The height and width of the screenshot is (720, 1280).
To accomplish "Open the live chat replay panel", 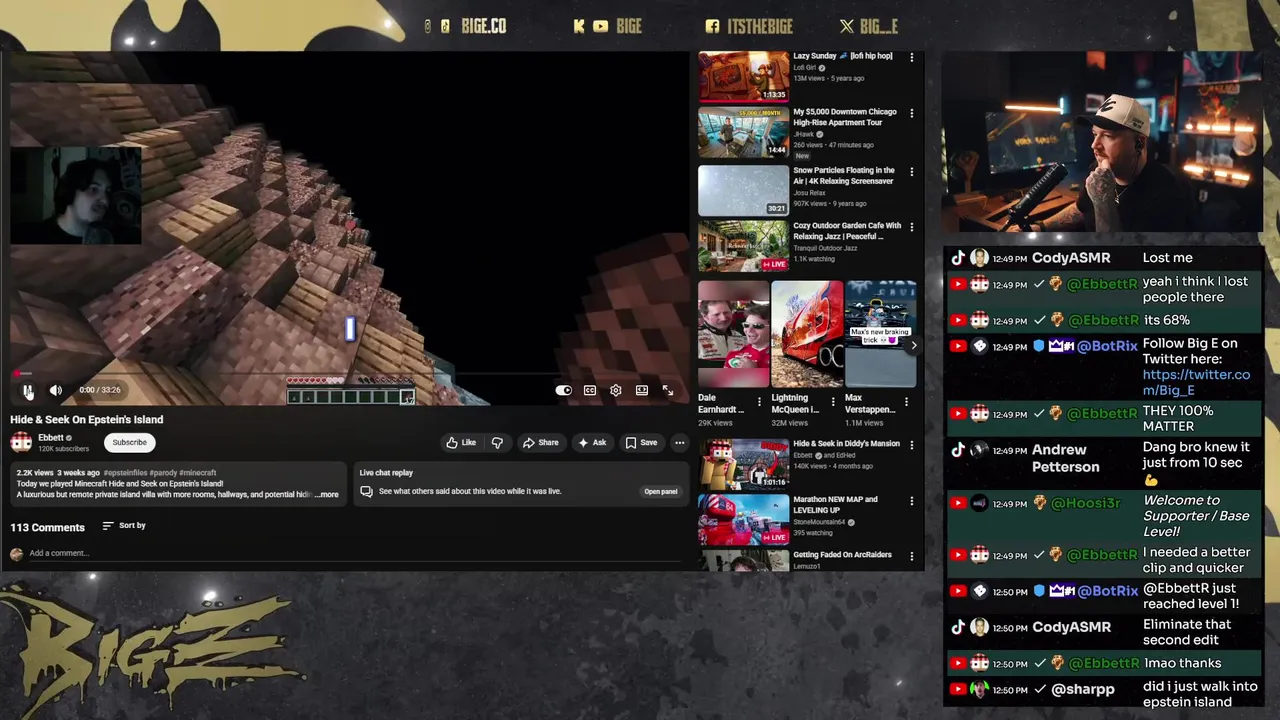I will click(x=660, y=492).
